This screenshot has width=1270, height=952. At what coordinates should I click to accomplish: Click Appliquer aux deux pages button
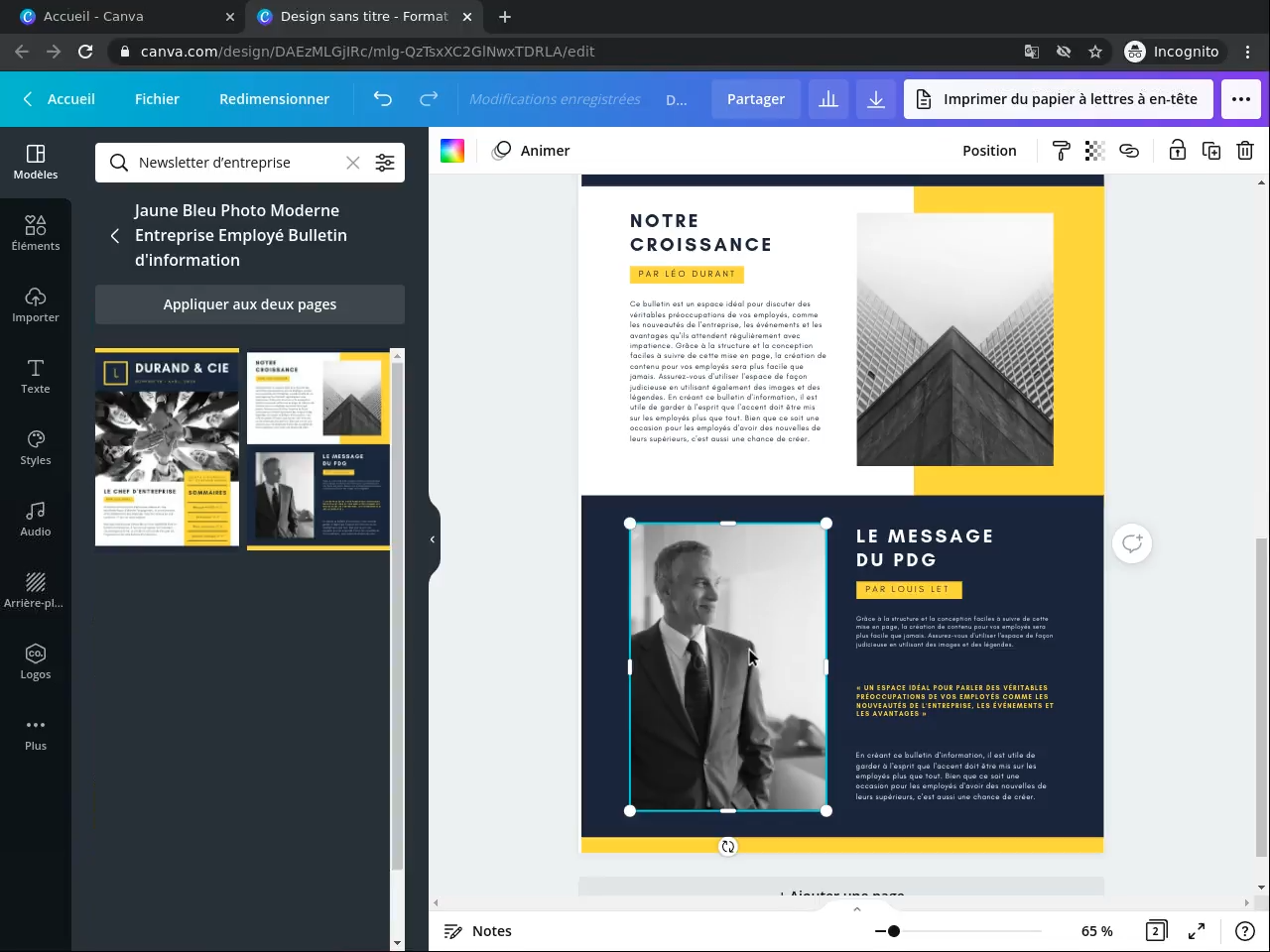click(250, 304)
